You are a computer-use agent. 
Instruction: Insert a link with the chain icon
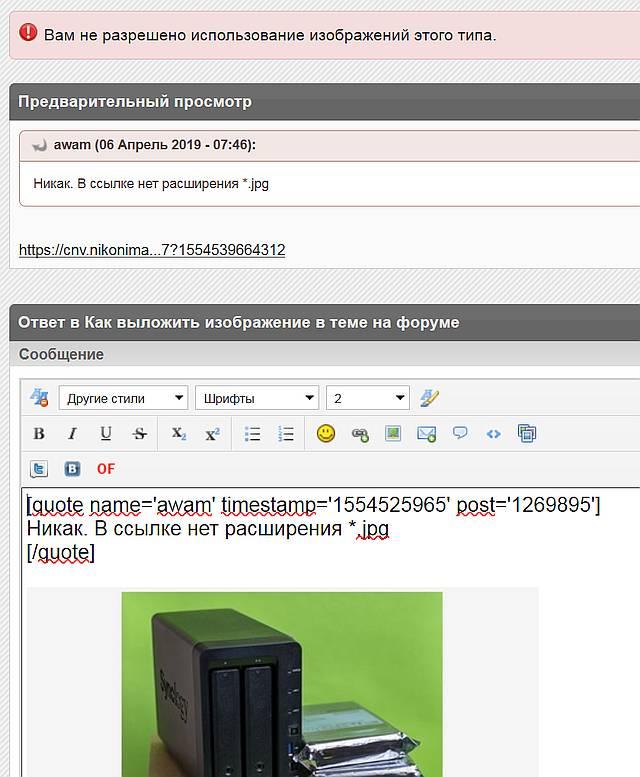pos(360,435)
